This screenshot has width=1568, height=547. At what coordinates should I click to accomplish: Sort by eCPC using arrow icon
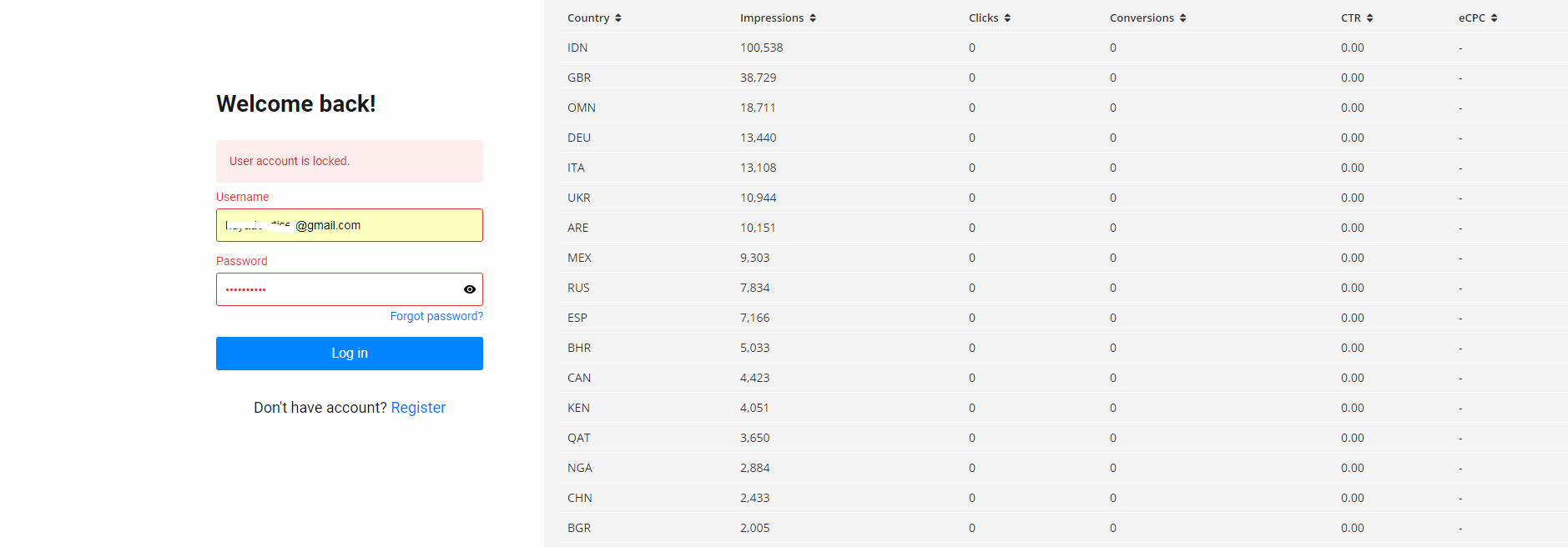pos(1494,18)
